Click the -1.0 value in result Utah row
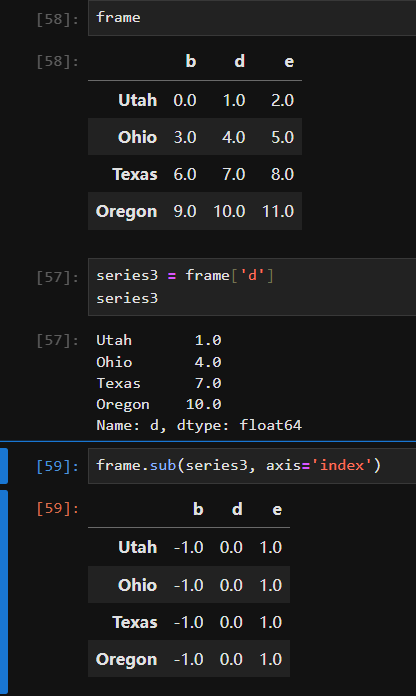416x696 pixels. [189, 547]
